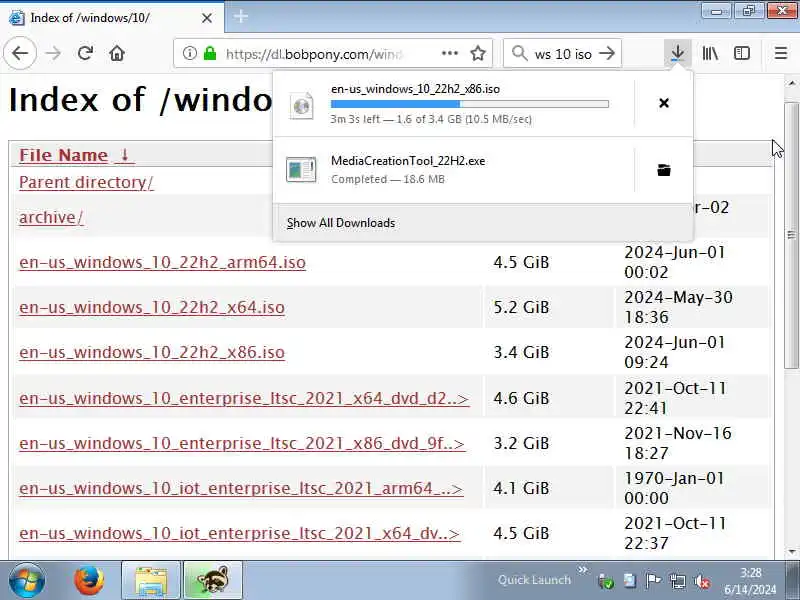Close the Index of /windows/10/ tab
800x600 pixels.
click(207, 18)
